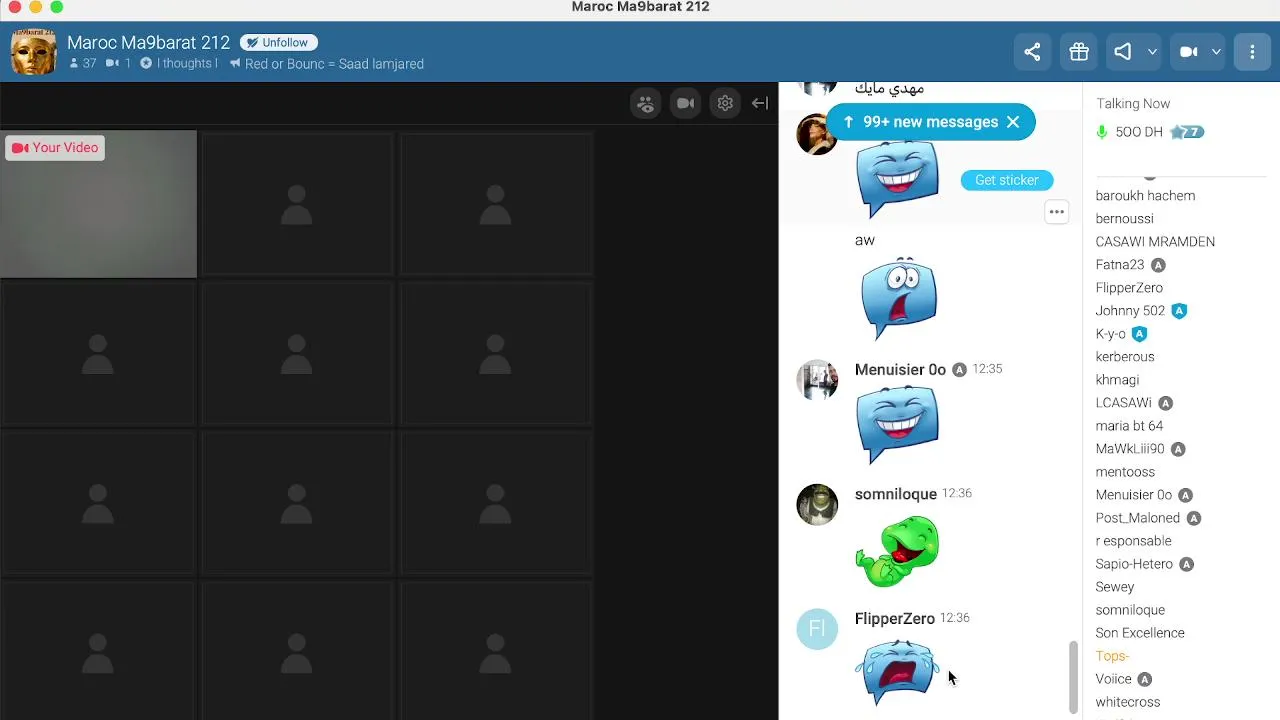Click the blue badge next to Johnny 502
Screen dimensions: 1280x720
click(1179, 311)
